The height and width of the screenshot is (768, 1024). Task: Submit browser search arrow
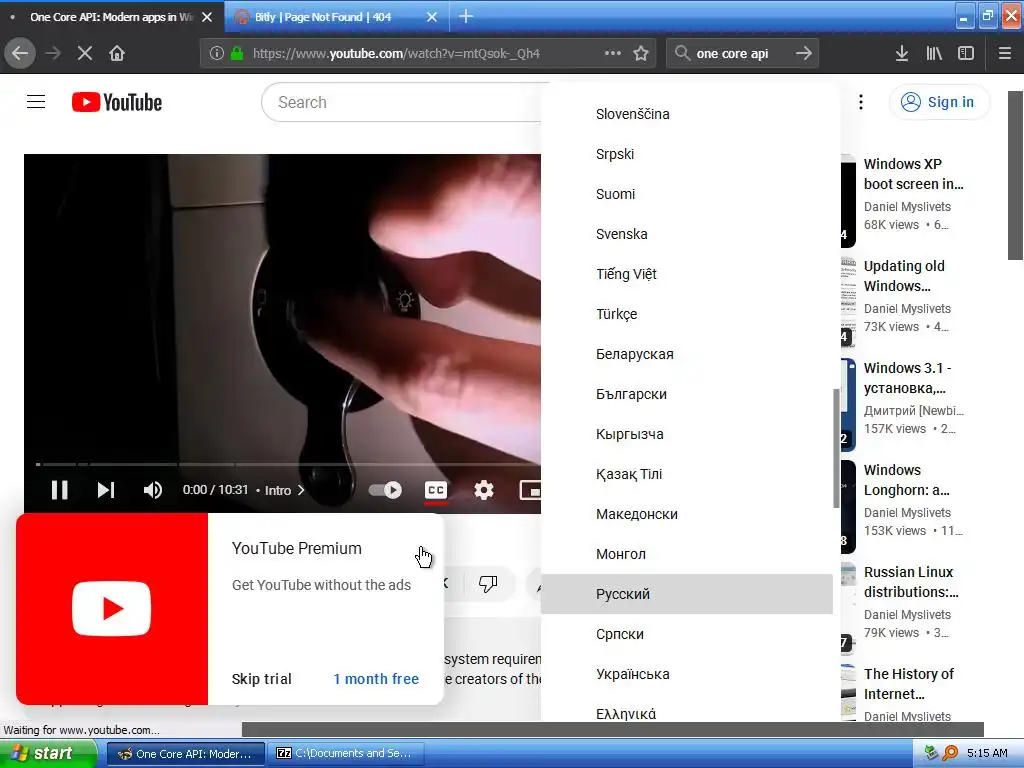click(804, 53)
